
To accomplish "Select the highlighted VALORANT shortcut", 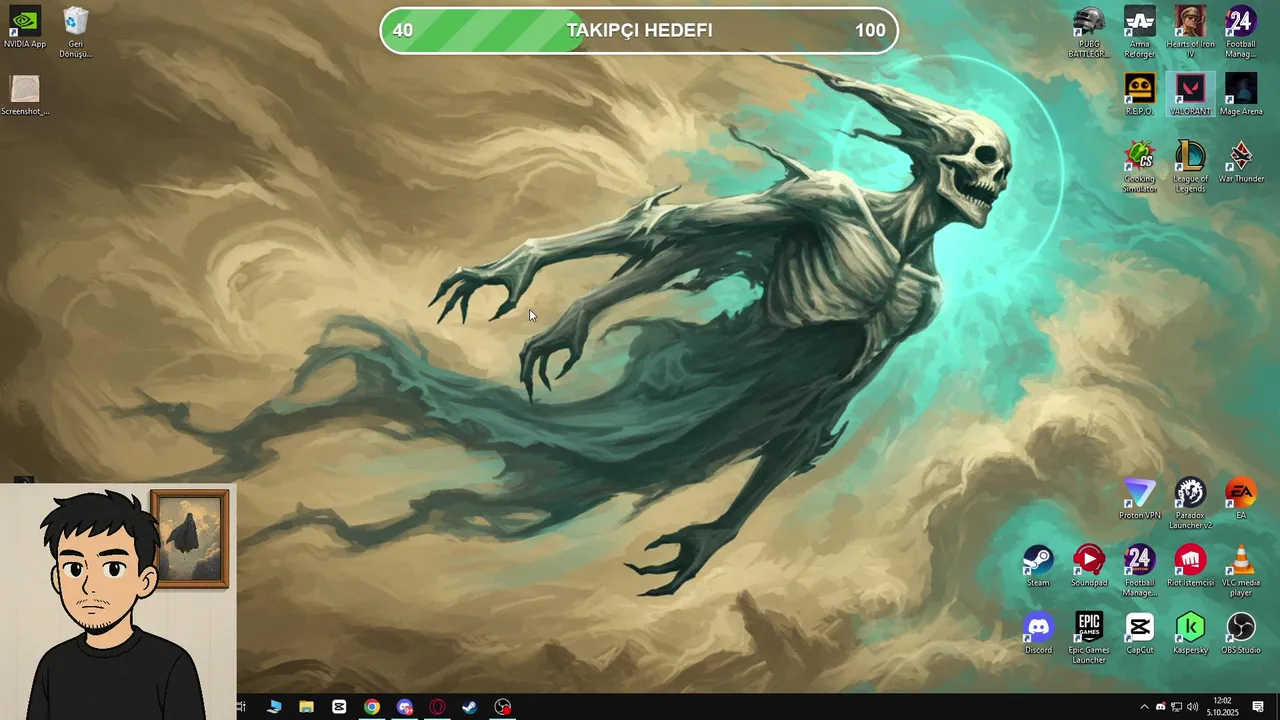I will 1190,95.
